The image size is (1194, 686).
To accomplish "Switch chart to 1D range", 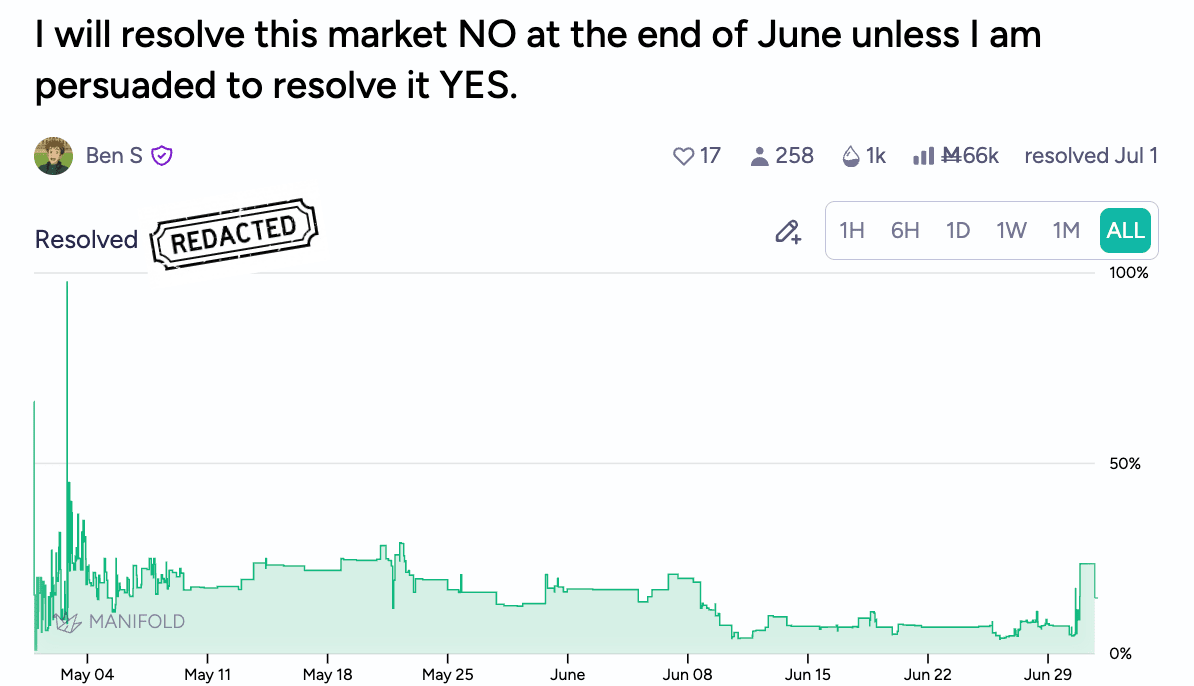I will [958, 231].
